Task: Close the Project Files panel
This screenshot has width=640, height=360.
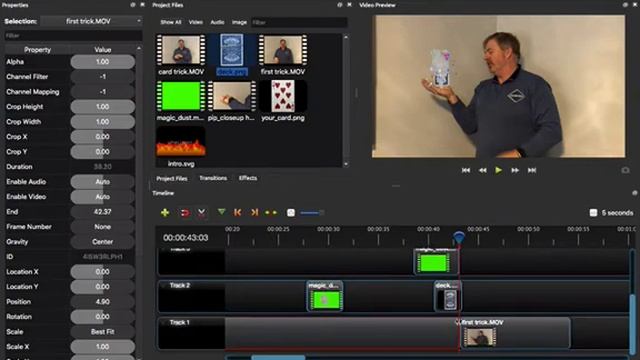Action: point(349,5)
